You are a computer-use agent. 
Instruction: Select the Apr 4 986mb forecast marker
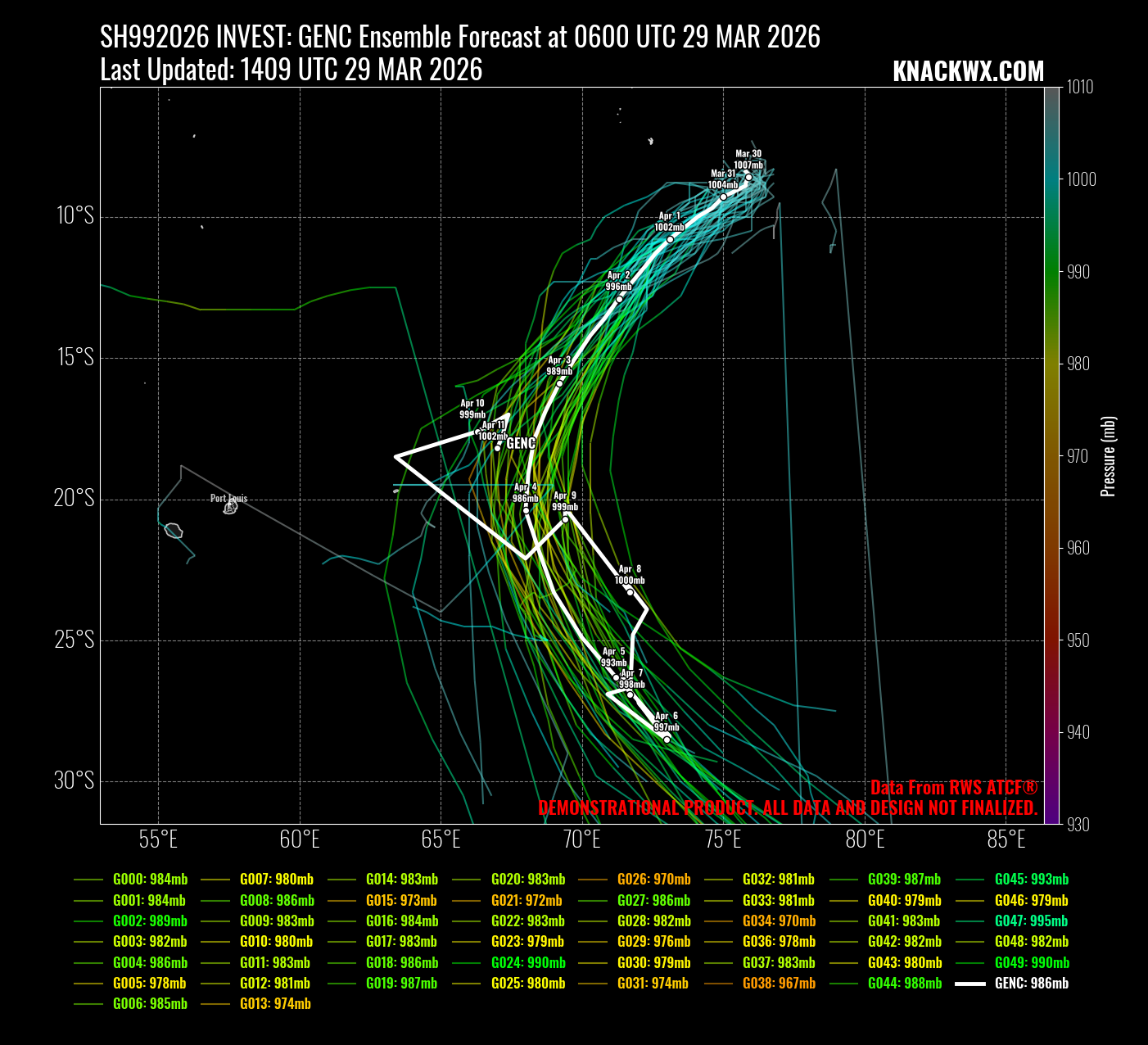coord(526,511)
